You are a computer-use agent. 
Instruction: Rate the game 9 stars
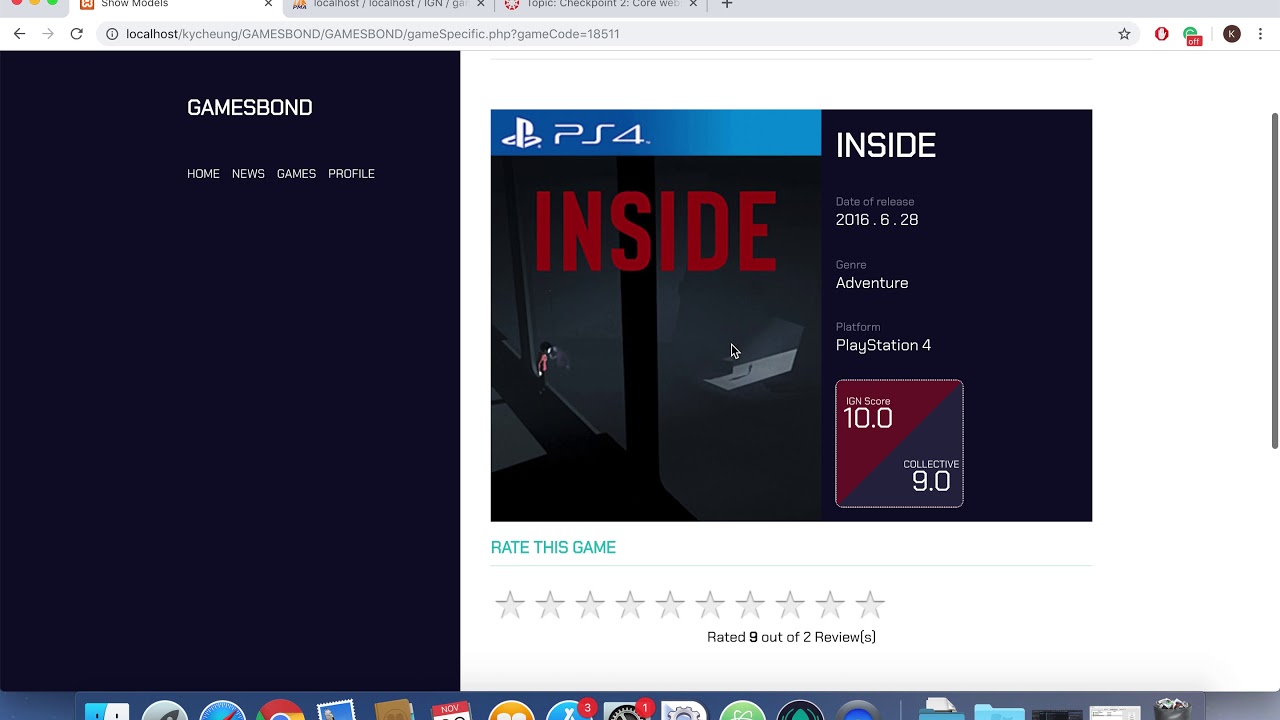[x=830, y=604]
